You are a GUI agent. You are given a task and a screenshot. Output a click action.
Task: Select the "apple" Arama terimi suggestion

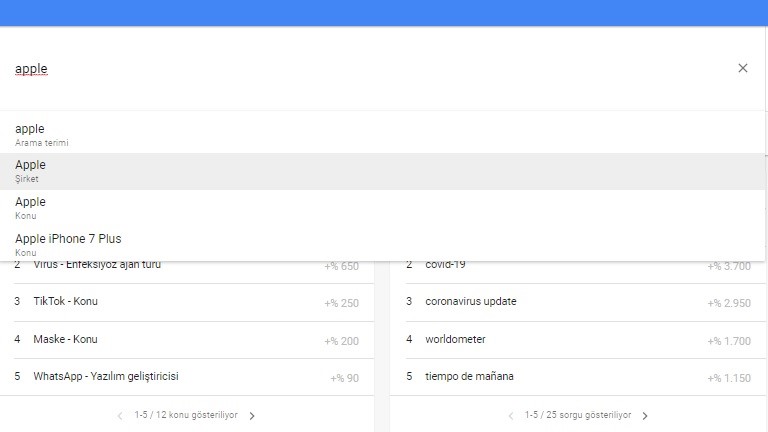pyautogui.click(x=30, y=134)
